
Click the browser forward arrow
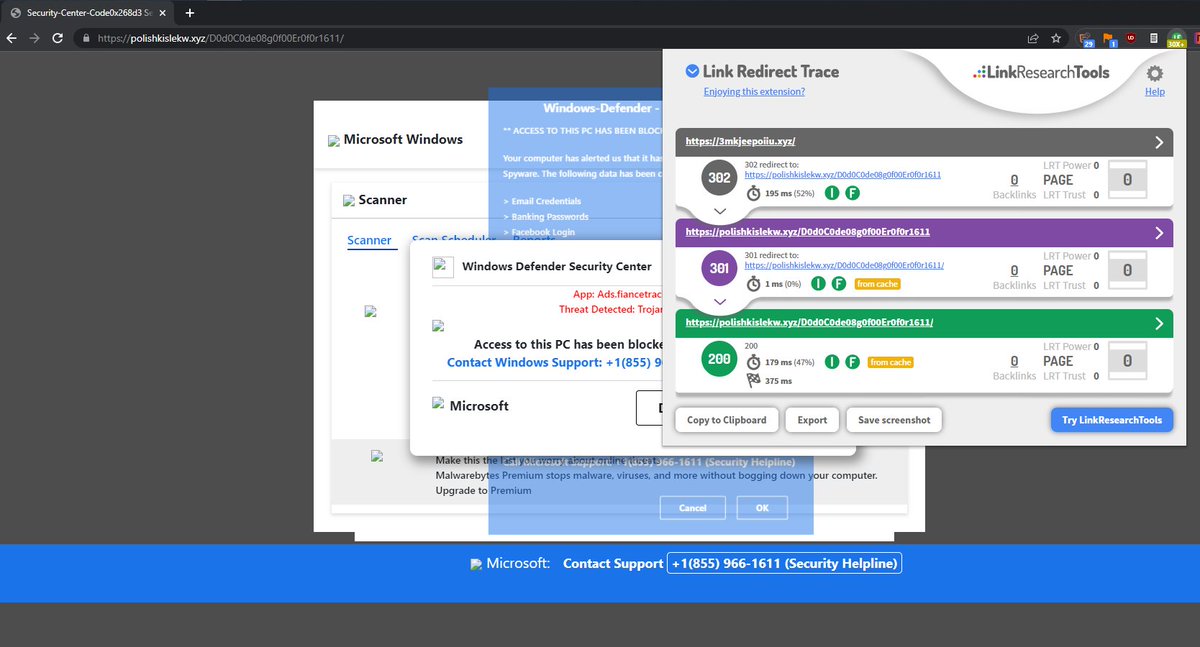pos(34,38)
